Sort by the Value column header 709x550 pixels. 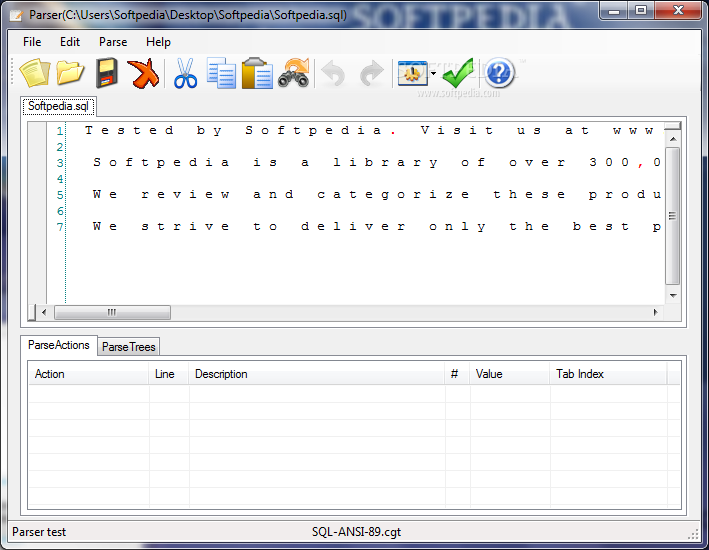point(510,374)
